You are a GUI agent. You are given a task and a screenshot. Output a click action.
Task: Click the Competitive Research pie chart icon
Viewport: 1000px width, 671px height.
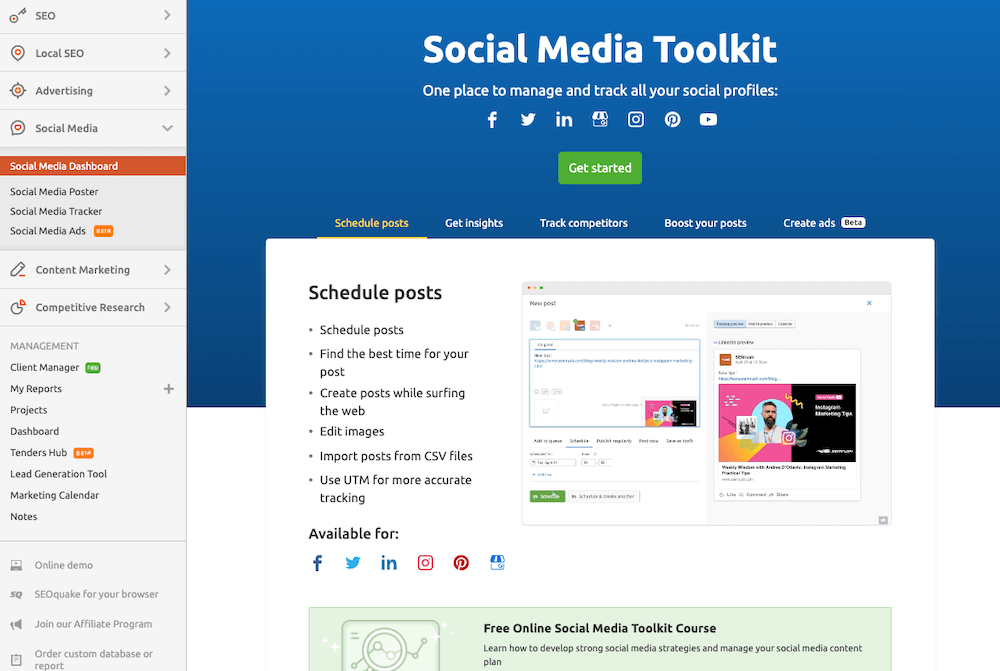[18, 307]
